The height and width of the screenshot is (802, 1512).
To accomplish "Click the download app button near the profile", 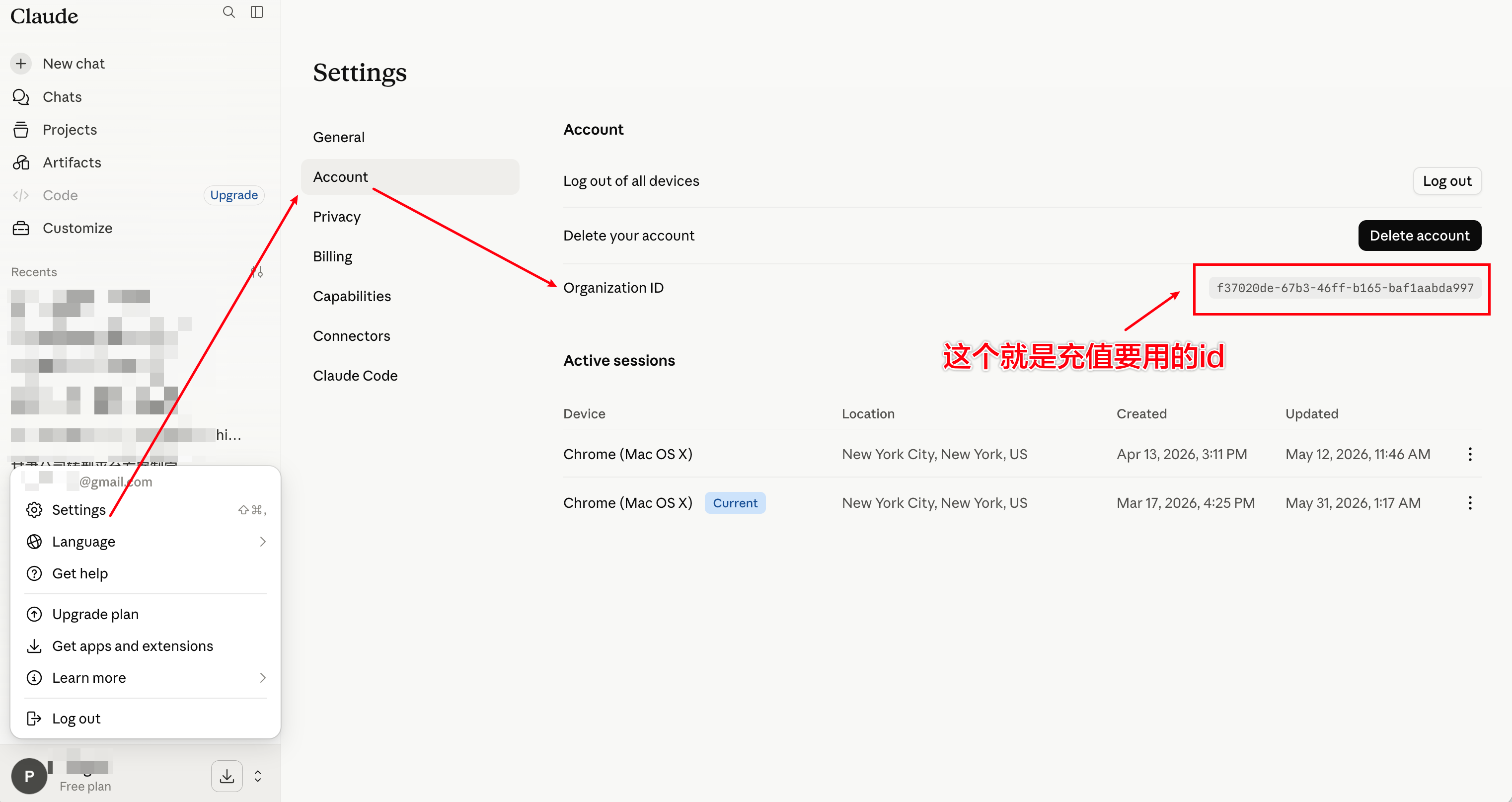I will tap(227, 776).
